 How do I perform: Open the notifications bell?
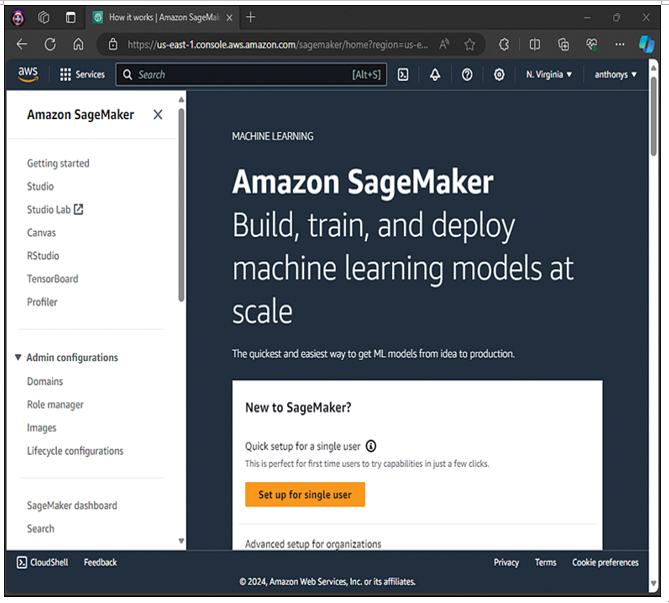pos(435,75)
